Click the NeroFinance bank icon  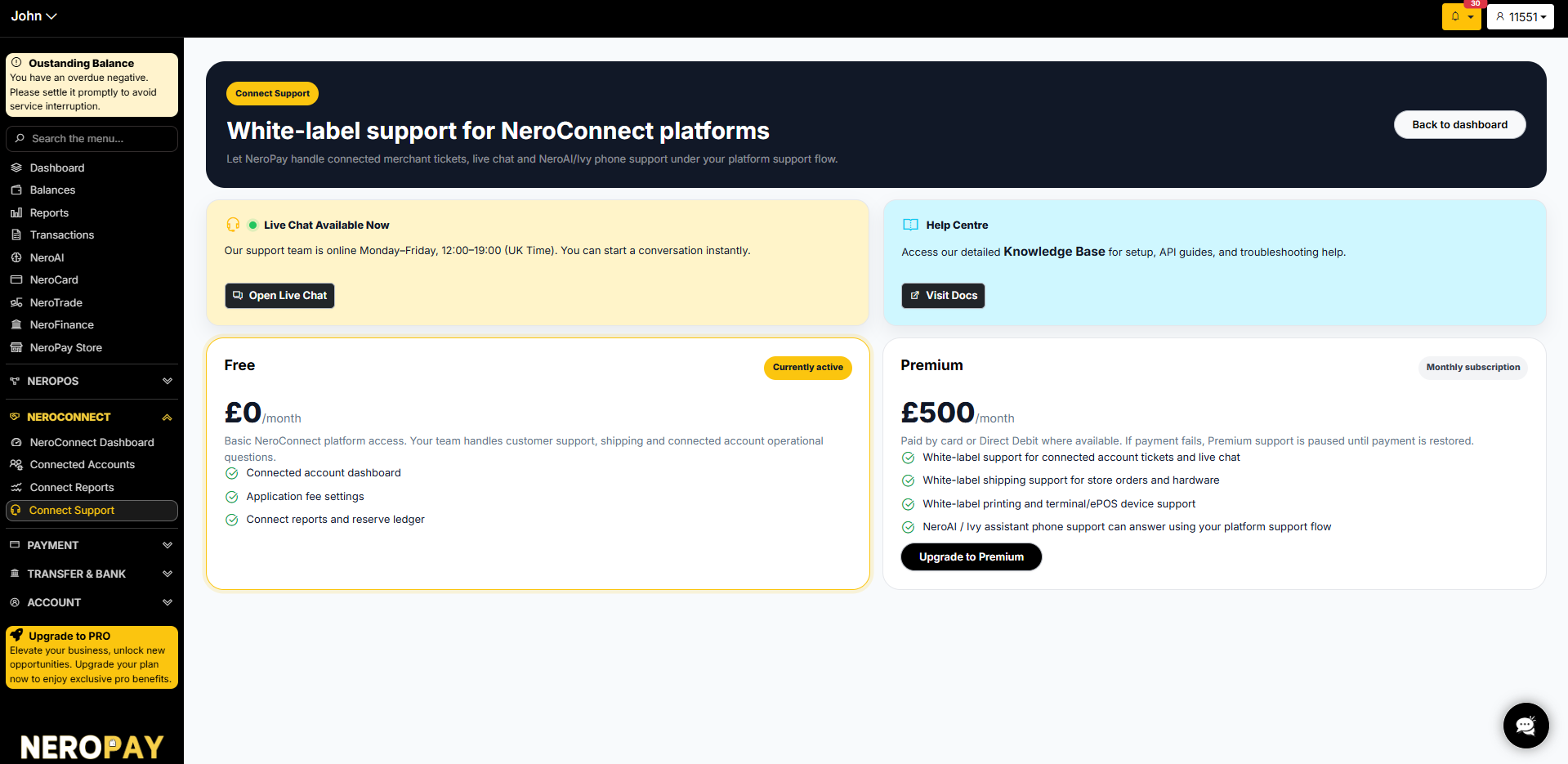pos(16,324)
